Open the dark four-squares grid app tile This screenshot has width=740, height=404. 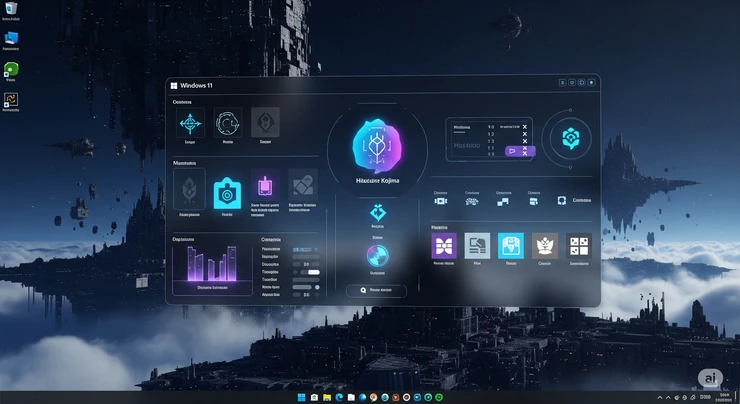579,245
